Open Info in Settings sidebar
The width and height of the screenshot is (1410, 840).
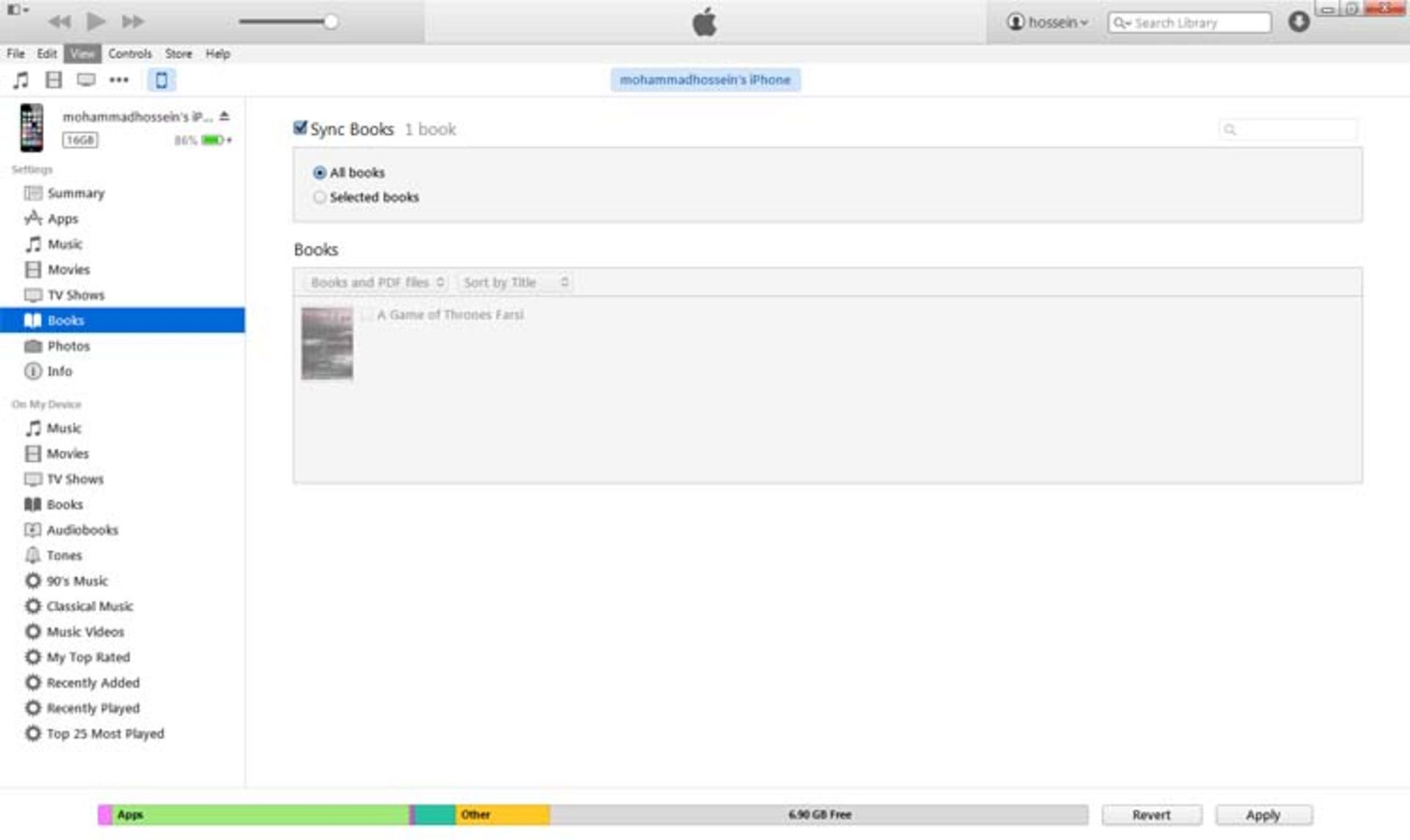click(123, 372)
